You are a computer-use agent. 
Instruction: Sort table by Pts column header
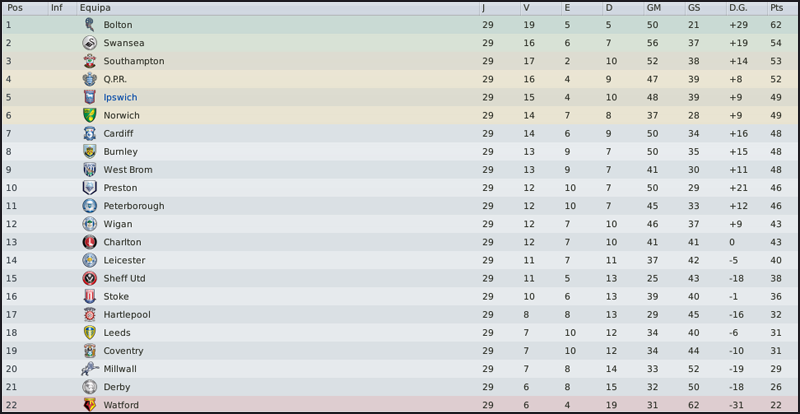[x=776, y=8]
